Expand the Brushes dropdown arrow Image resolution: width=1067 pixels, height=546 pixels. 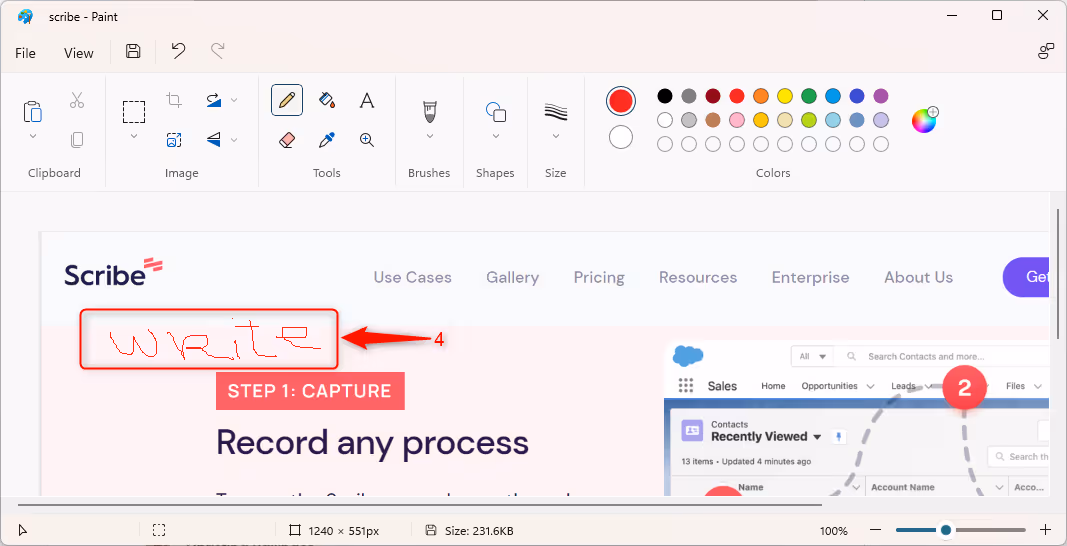(x=429, y=136)
